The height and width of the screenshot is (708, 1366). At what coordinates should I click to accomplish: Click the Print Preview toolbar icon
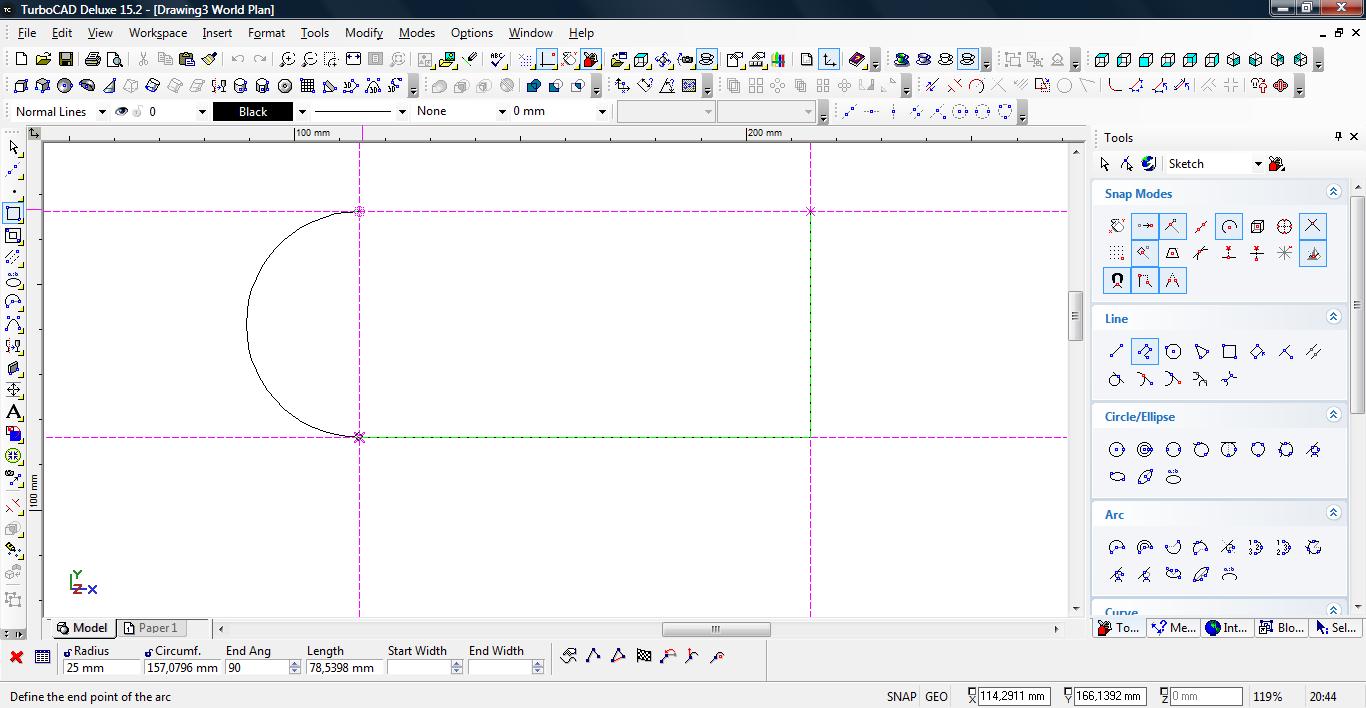pos(115,60)
